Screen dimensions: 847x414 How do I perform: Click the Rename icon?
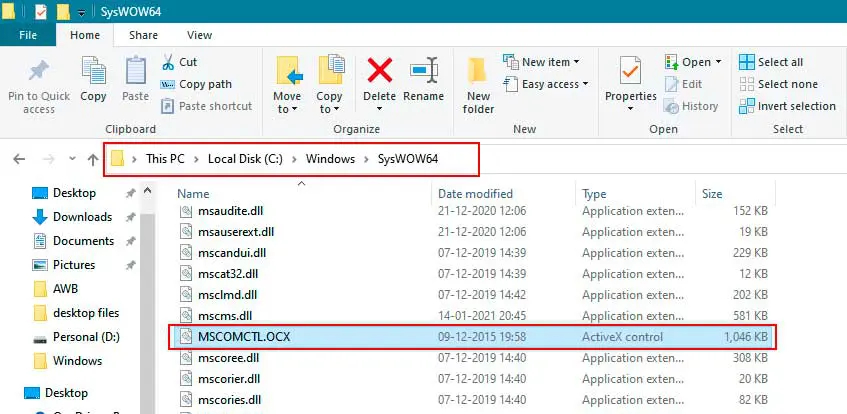click(424, 71)
